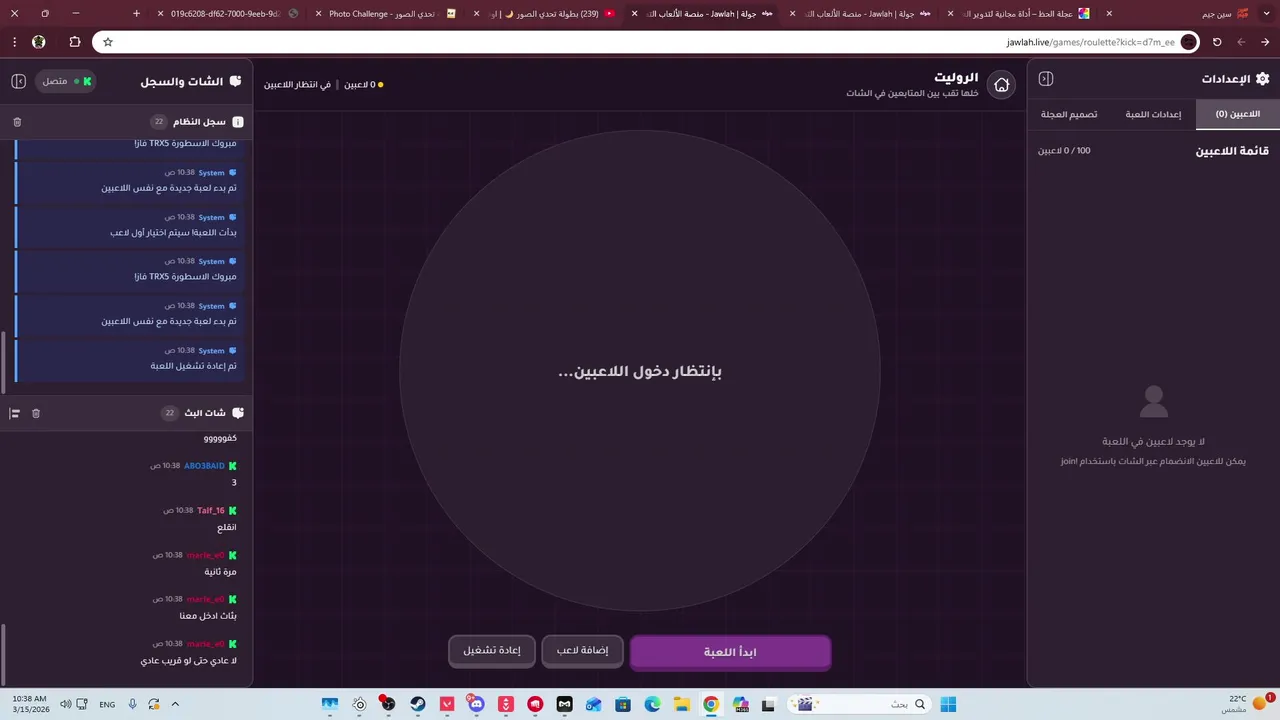Open the browser three-dot menu
The image size is (1280, 720).
(14, 42)
